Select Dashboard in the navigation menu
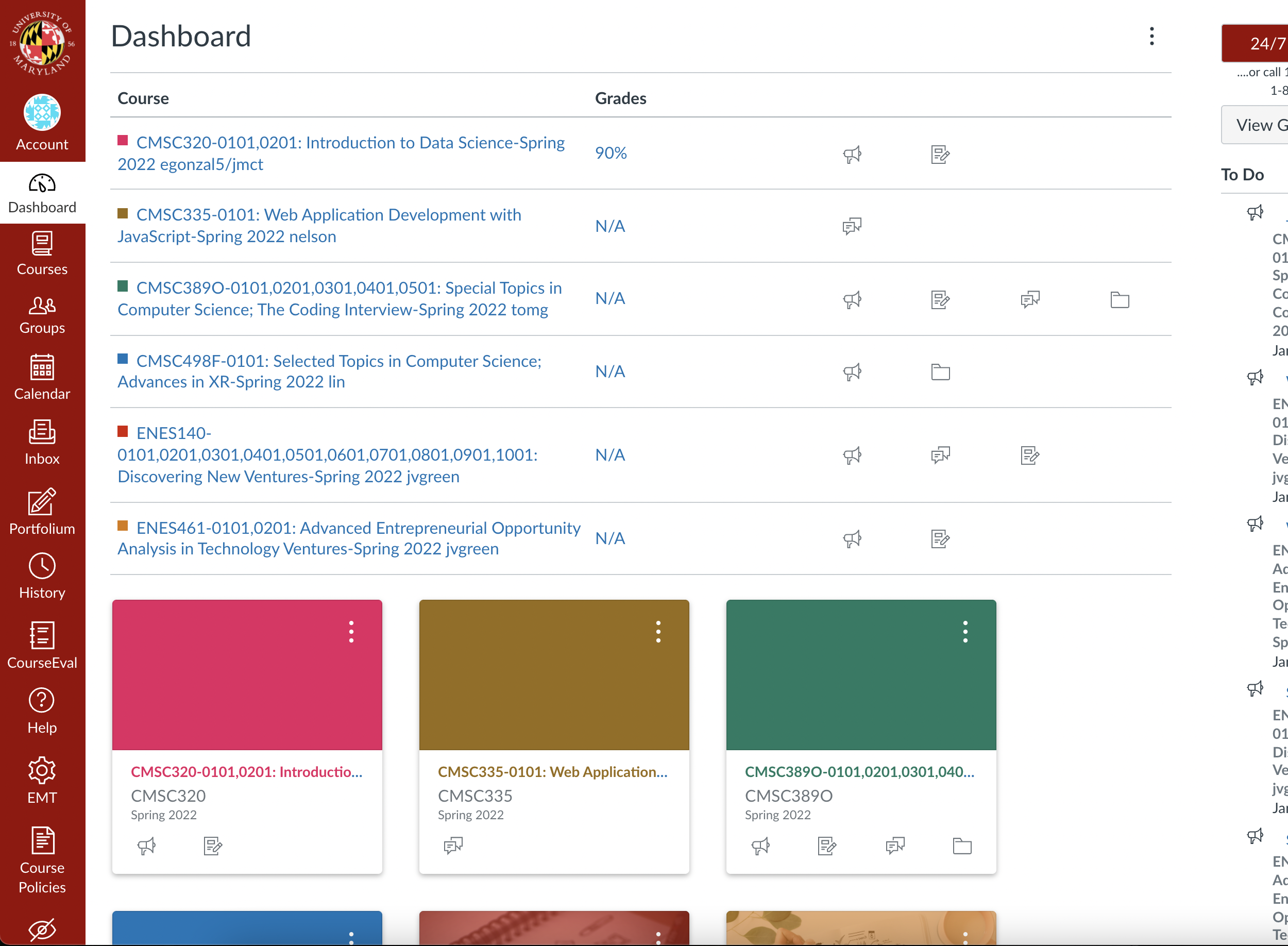This screenshot has width=1288, height=946. coord(42,194)
